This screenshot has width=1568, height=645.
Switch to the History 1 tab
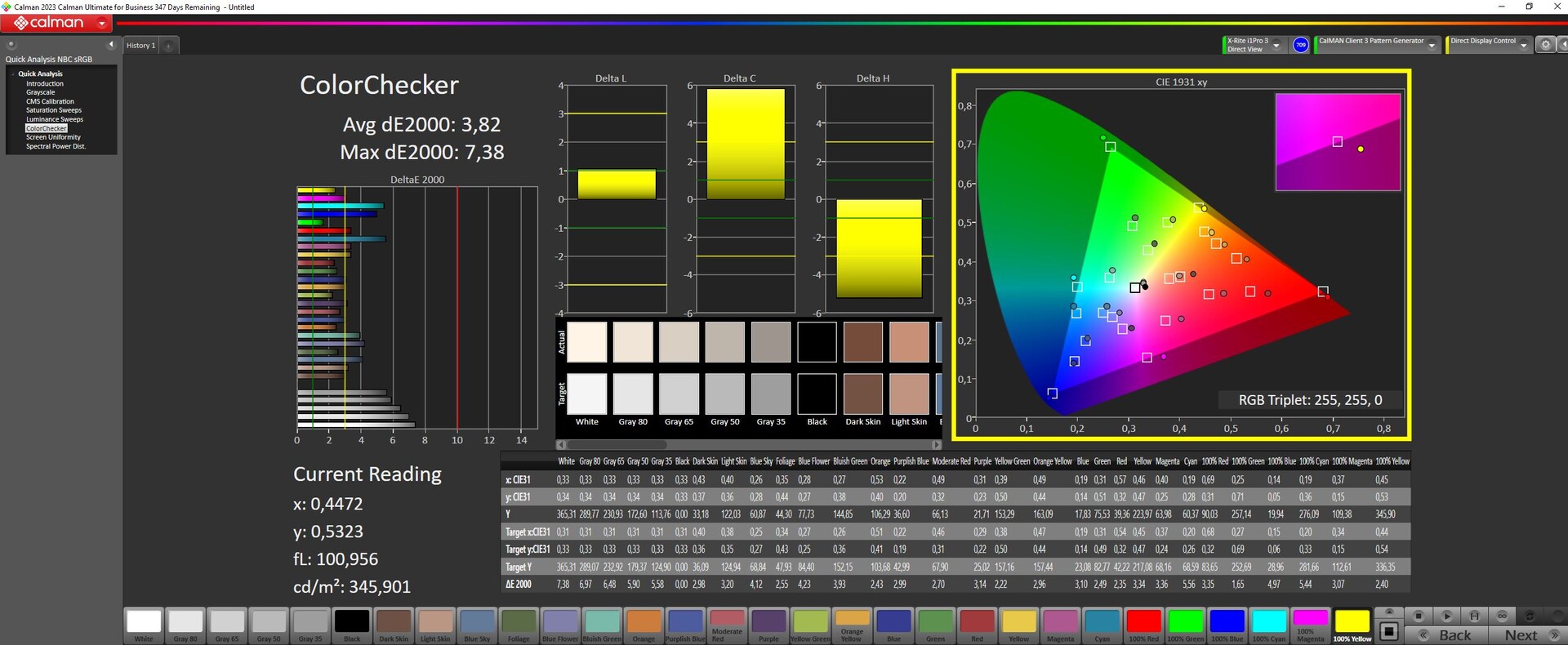tap(140, 46)
